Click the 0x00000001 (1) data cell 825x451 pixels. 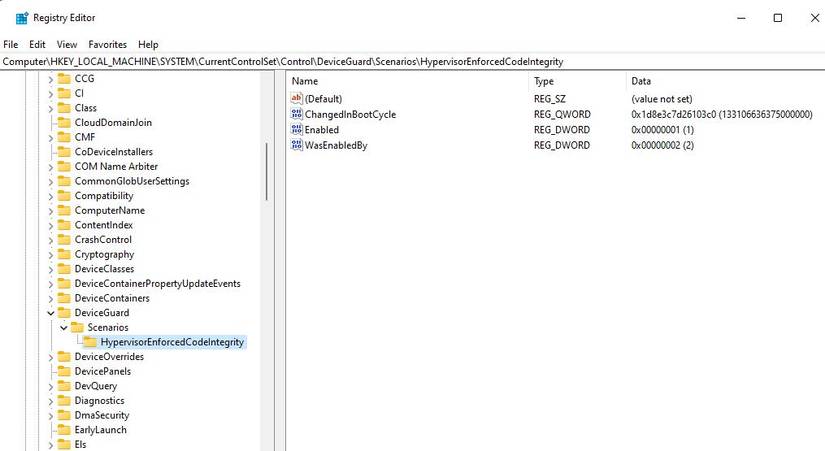tap(662, 130)
